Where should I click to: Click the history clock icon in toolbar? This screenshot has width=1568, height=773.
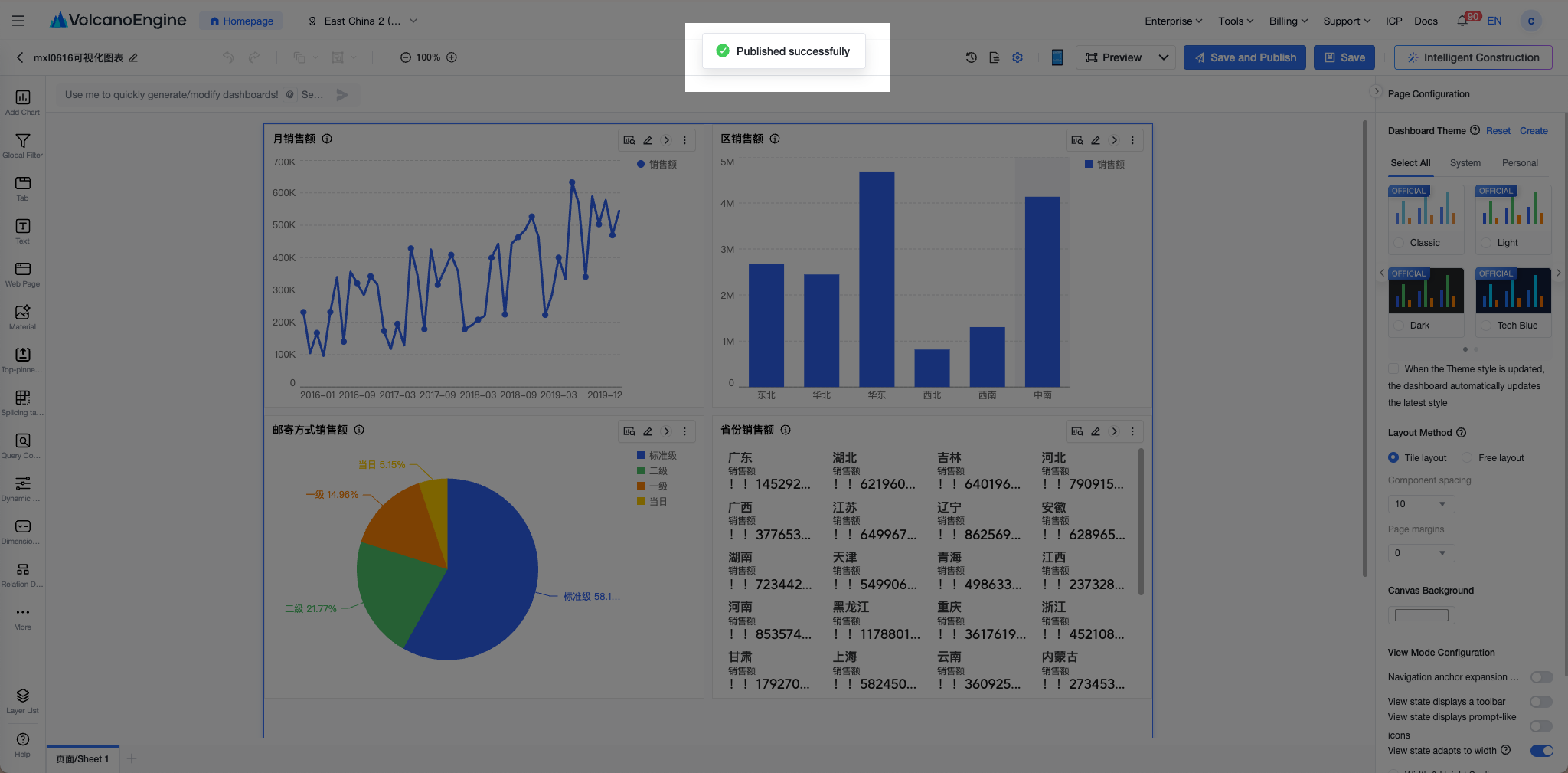tap(971, 57)
